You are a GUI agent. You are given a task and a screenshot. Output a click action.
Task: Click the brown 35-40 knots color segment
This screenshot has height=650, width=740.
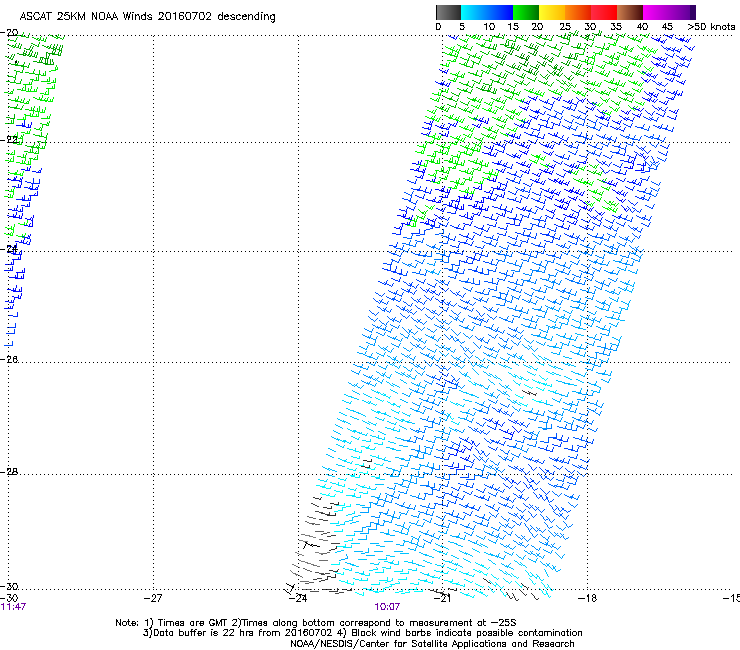pyautogui.click(x=630, y=12)
